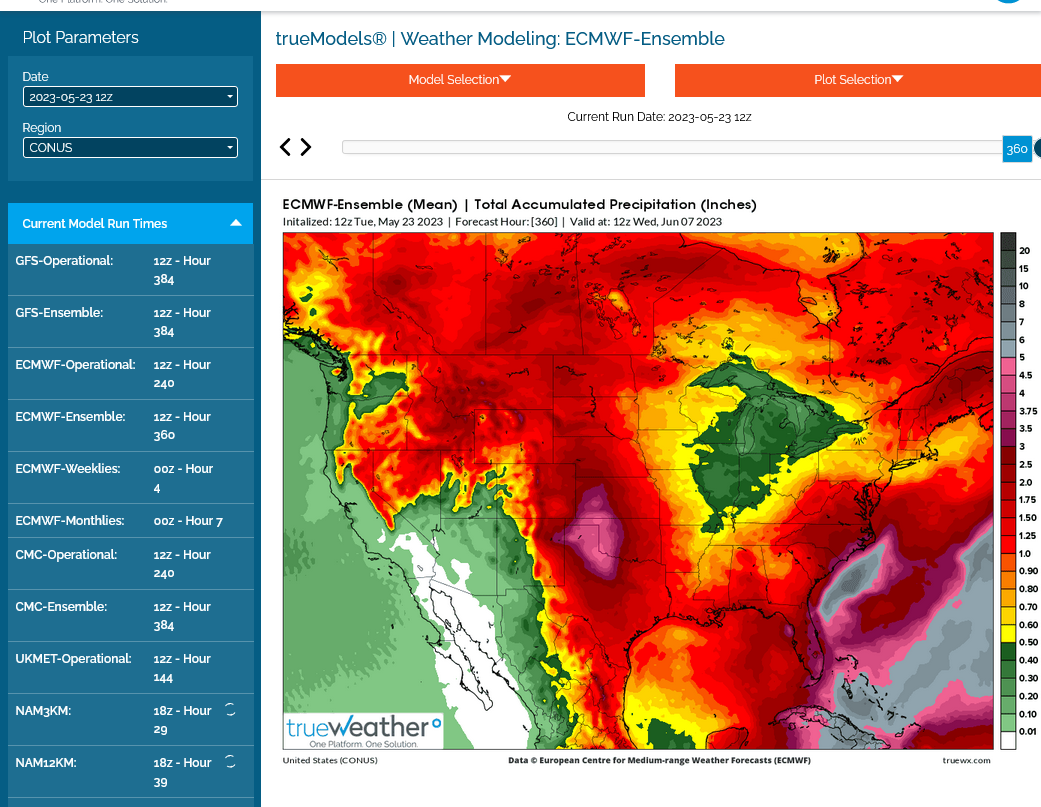Select the CMC-Operational model label

tap(66, 555)
